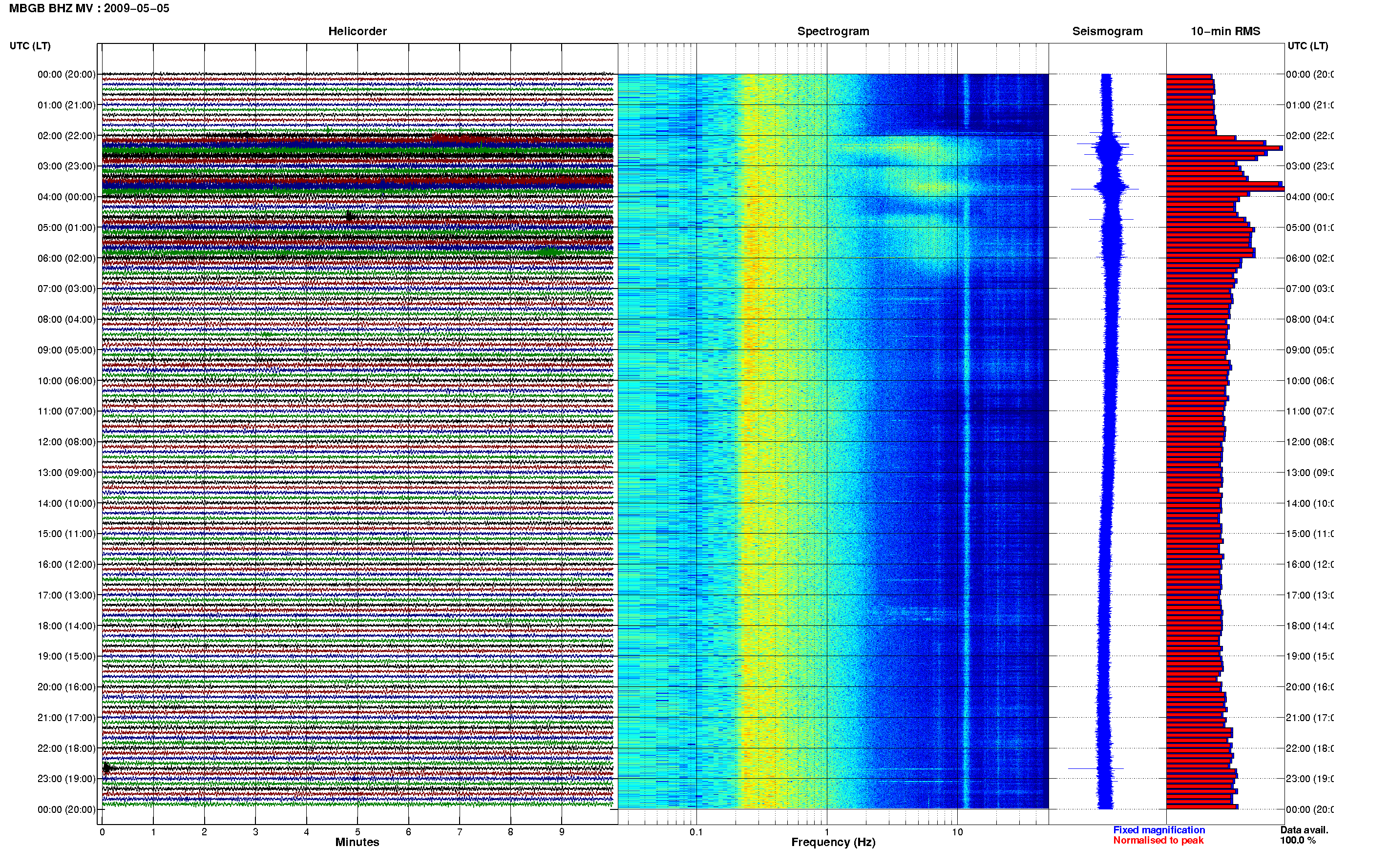Select the Seismogram panel heading
This screenshot has height=868, width=1389.
point(1107,32)
